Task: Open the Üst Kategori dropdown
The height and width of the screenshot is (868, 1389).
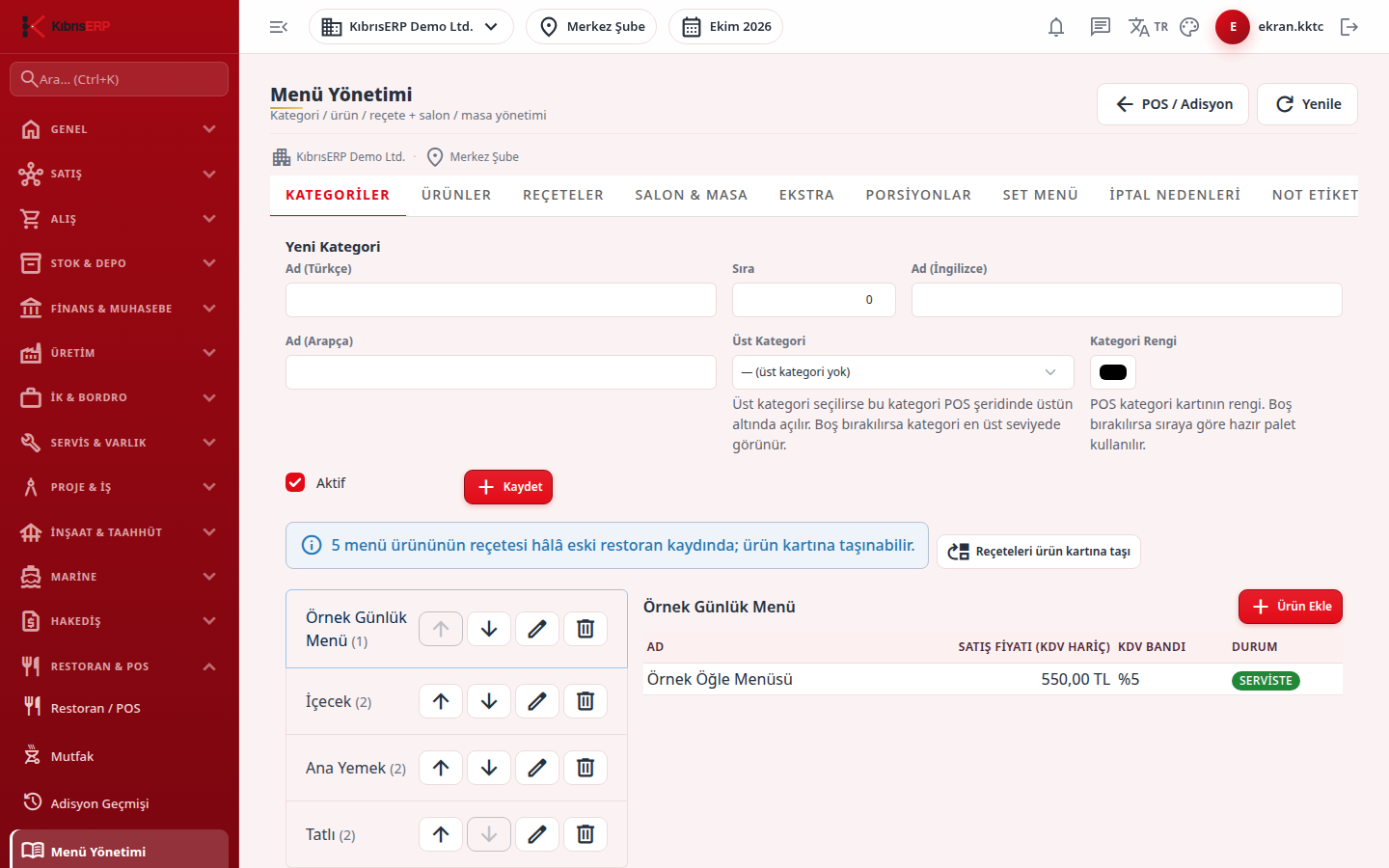Action: [x=903, y=372]
